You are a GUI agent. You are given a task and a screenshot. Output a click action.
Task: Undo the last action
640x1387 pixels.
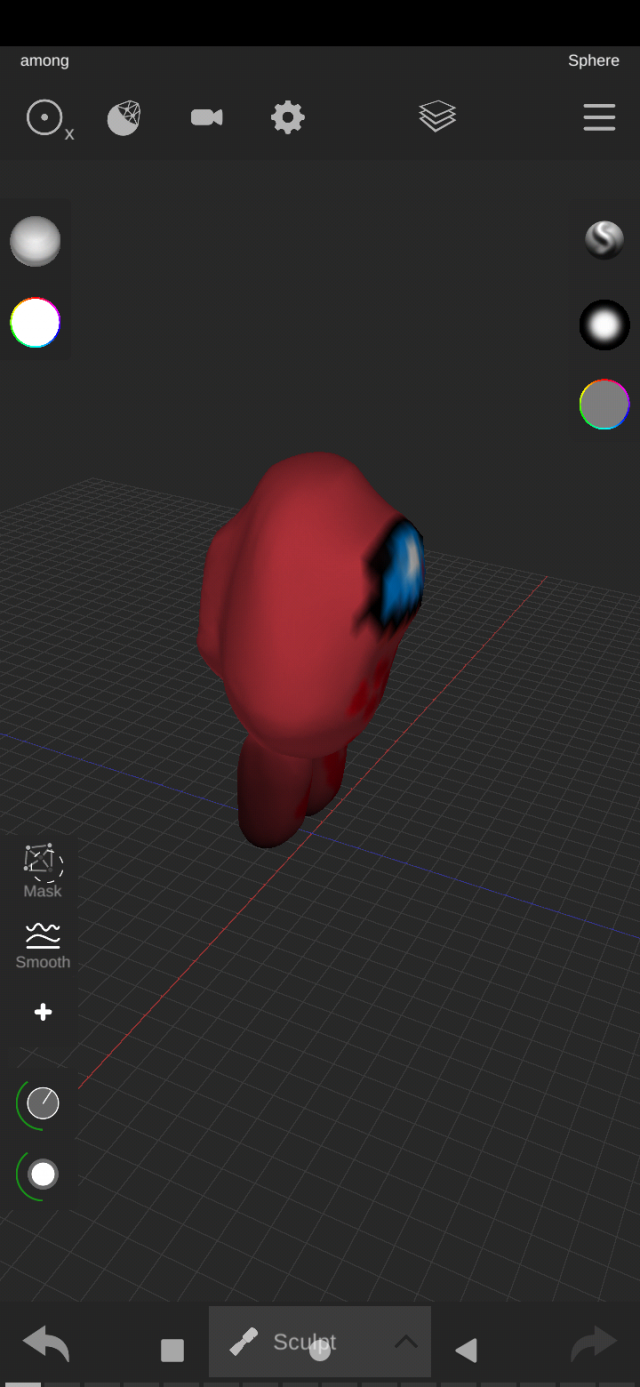pos(46,1344)
